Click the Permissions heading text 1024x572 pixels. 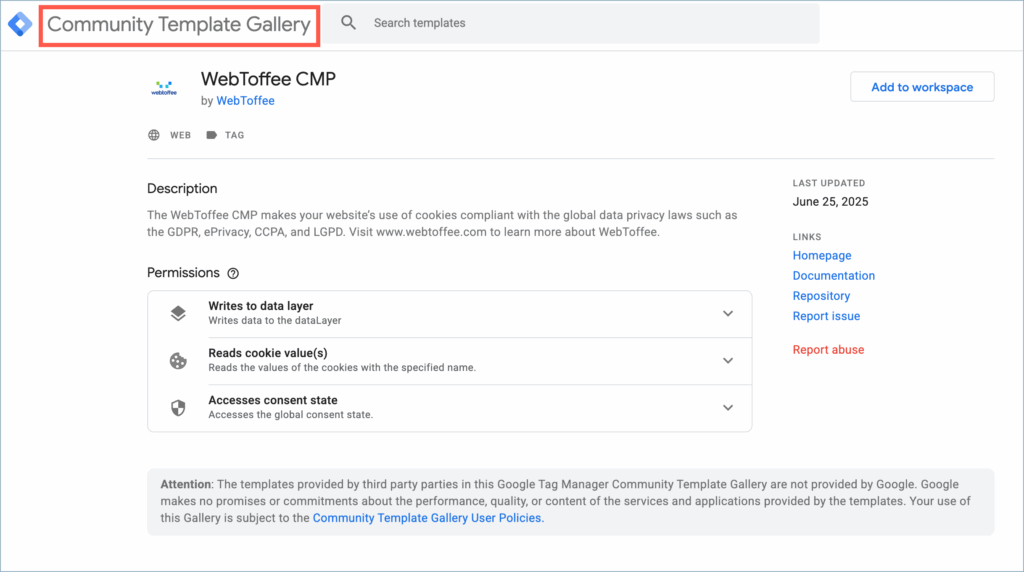click(183, 273)
